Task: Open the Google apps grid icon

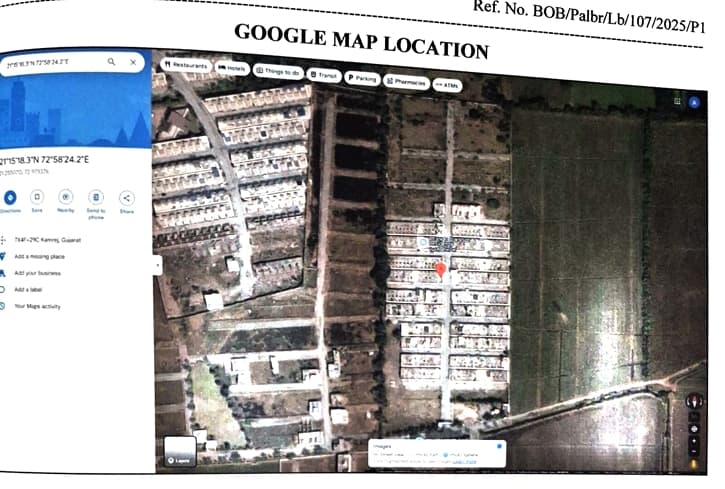Action: [677, 101]
